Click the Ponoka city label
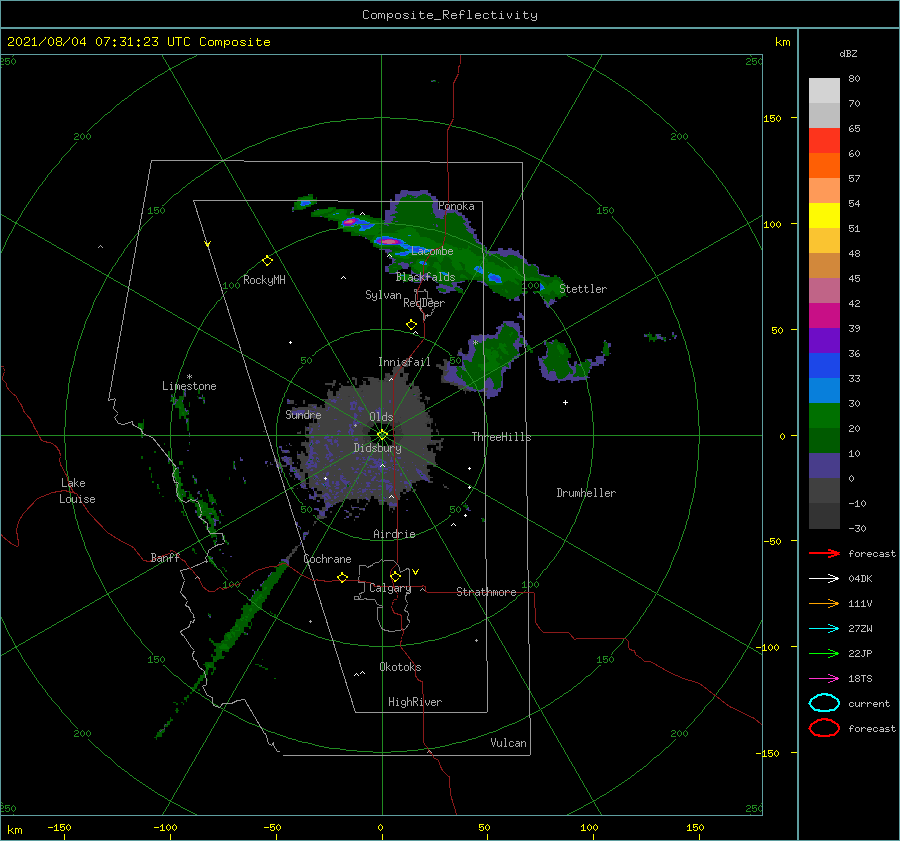 coord(456,206)
